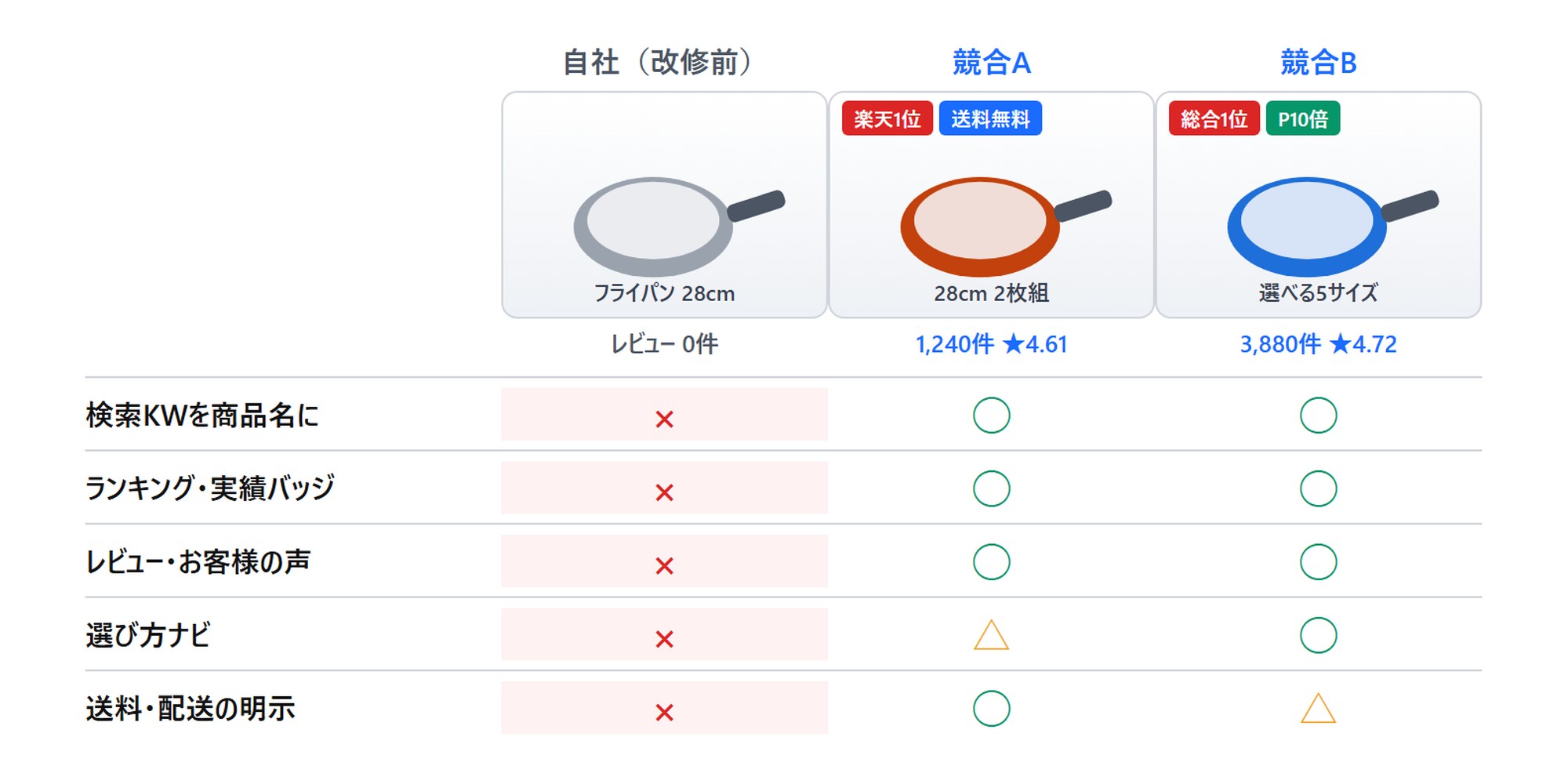Image resolution: width=1568 pixels, height=784 pixels.
Task: Click the blue frying pan image
Action: click(x=1333, y=226)
